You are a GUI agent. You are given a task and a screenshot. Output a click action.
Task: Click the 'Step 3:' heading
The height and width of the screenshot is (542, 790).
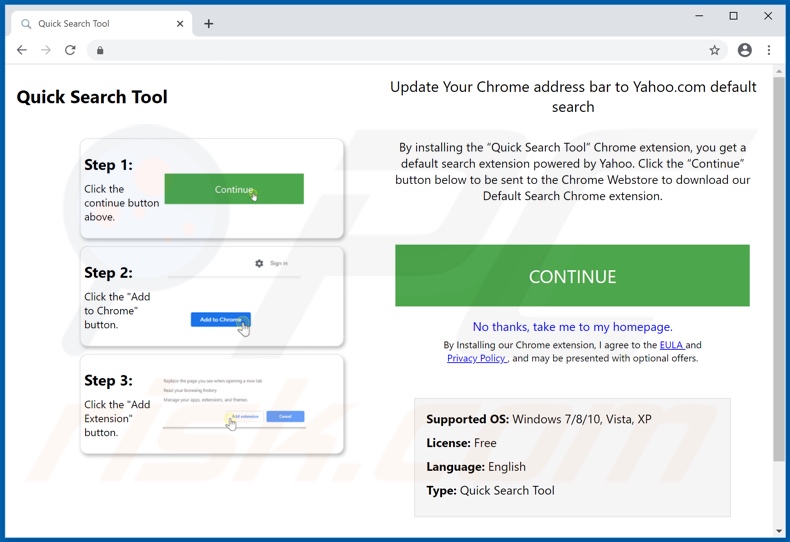tap(108, 380)
